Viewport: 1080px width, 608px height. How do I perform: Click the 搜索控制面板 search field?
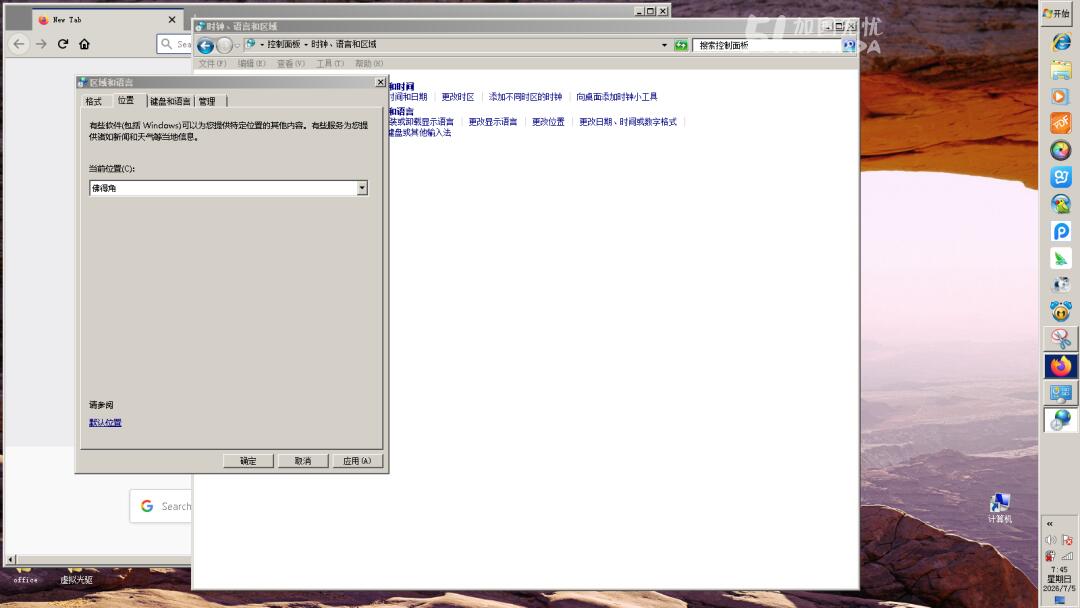pyautogui.click(x=766, y=45)
